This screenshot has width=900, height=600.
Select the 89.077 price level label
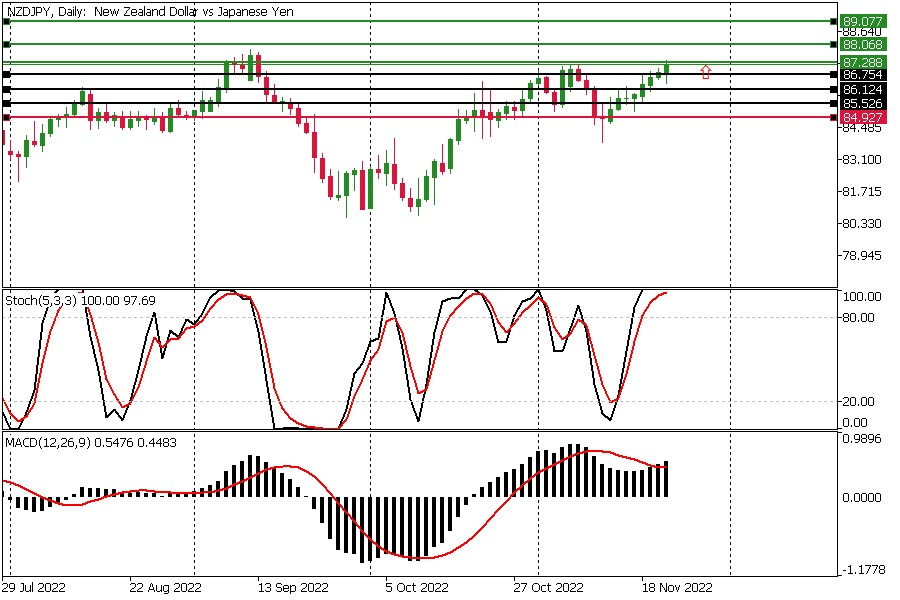tap(862, 22)
